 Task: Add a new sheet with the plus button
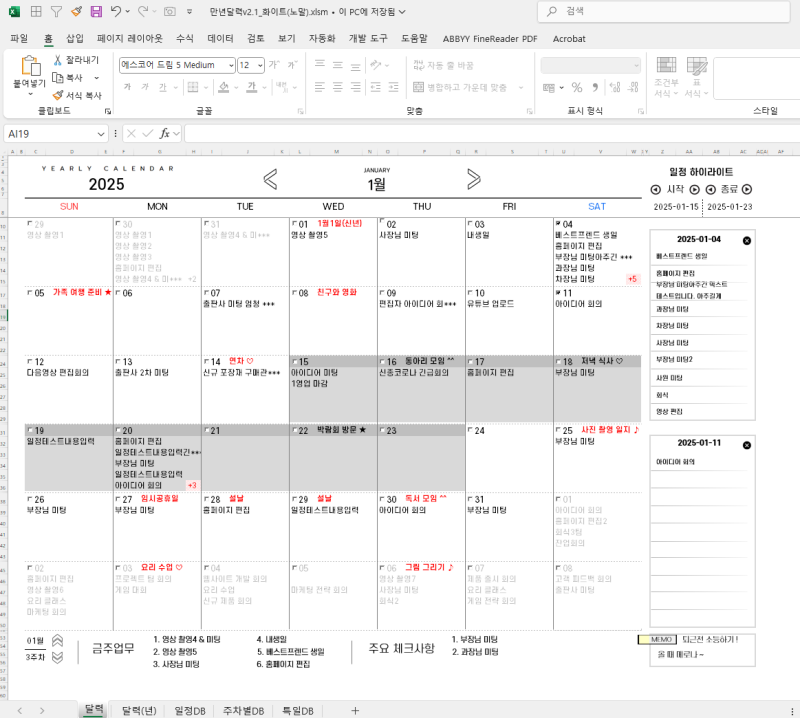[355, 710]
